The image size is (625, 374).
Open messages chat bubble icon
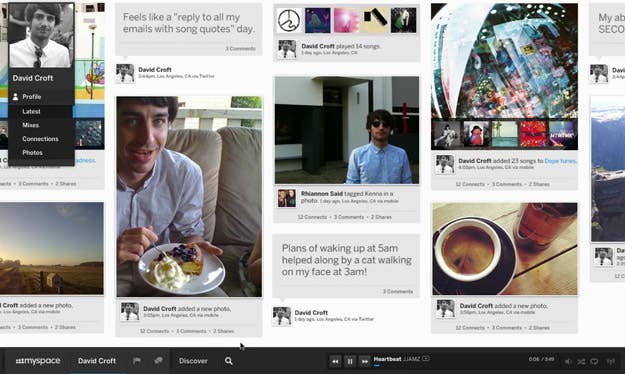158,360
